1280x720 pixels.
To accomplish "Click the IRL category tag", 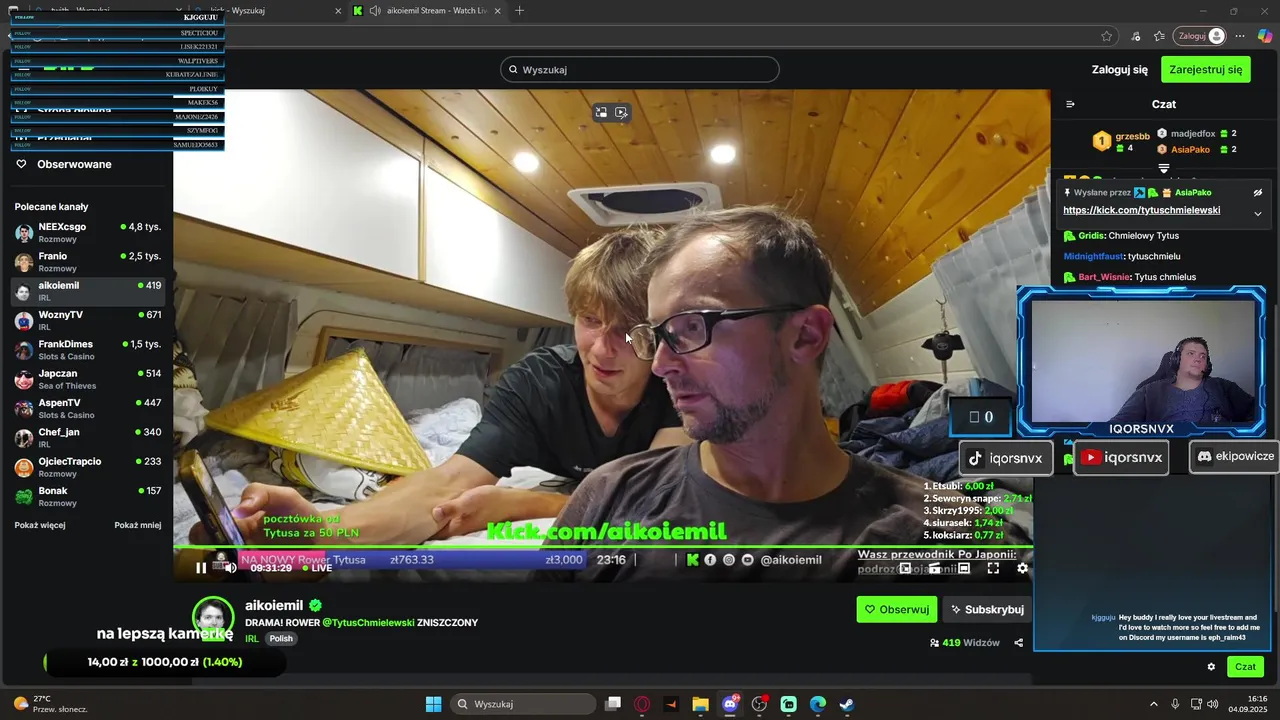I will tap(252, 639).
